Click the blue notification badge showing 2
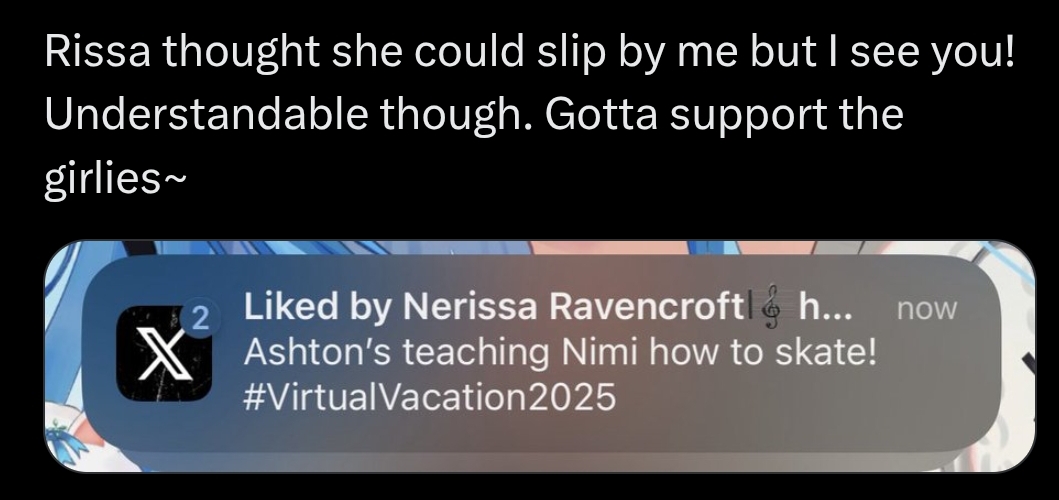 pos(199,319)
